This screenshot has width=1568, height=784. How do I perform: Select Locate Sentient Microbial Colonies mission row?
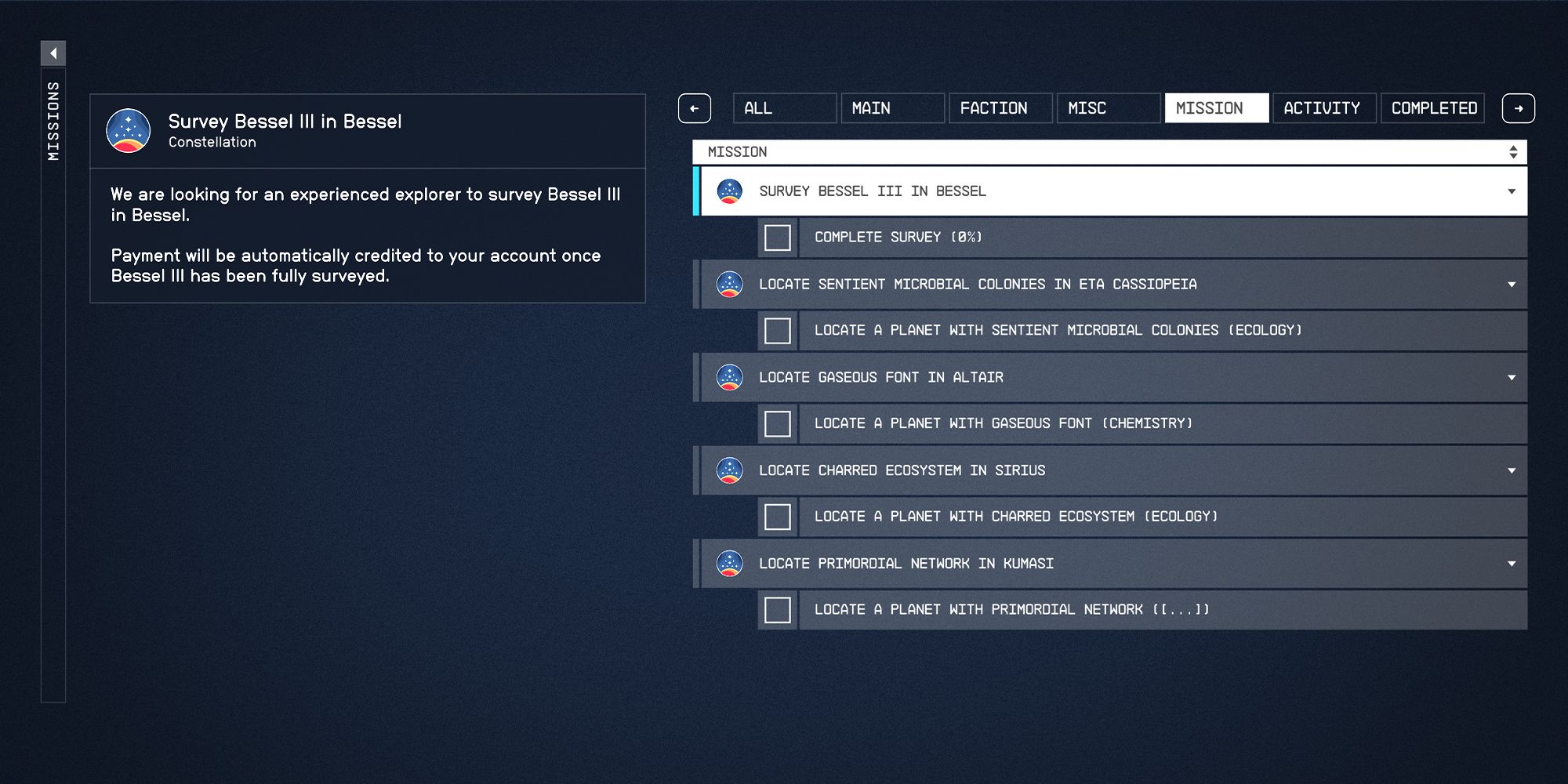pos(977,285)
